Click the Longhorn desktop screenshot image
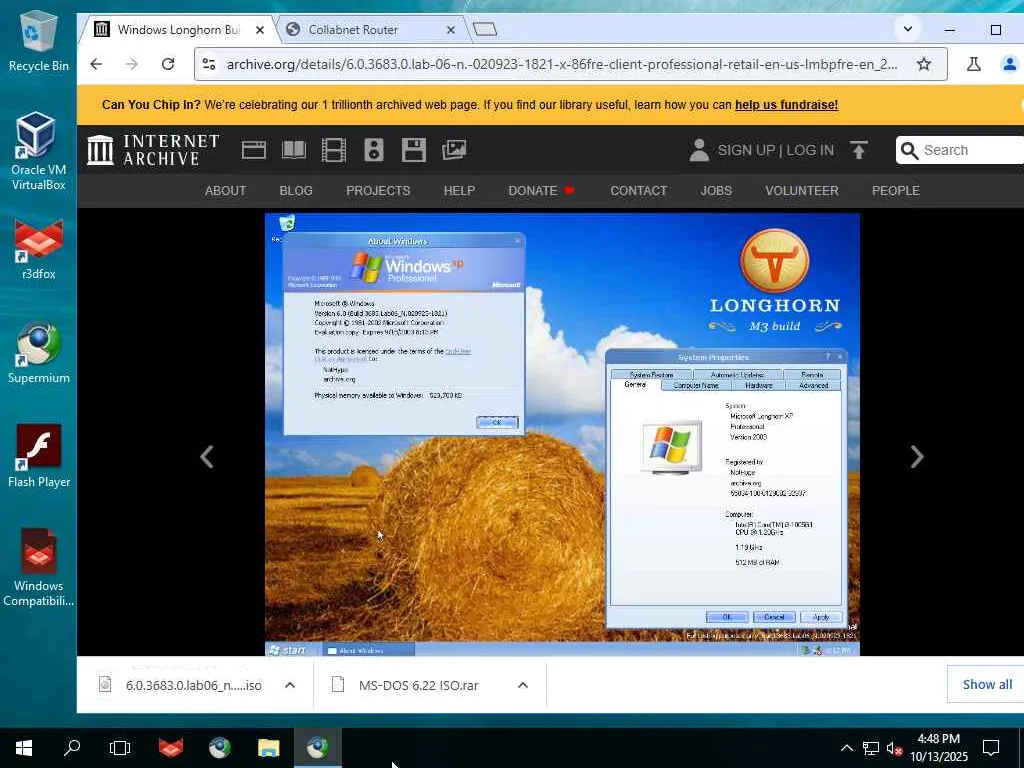This screenshot has height=768, width=1024. (562, 434)
